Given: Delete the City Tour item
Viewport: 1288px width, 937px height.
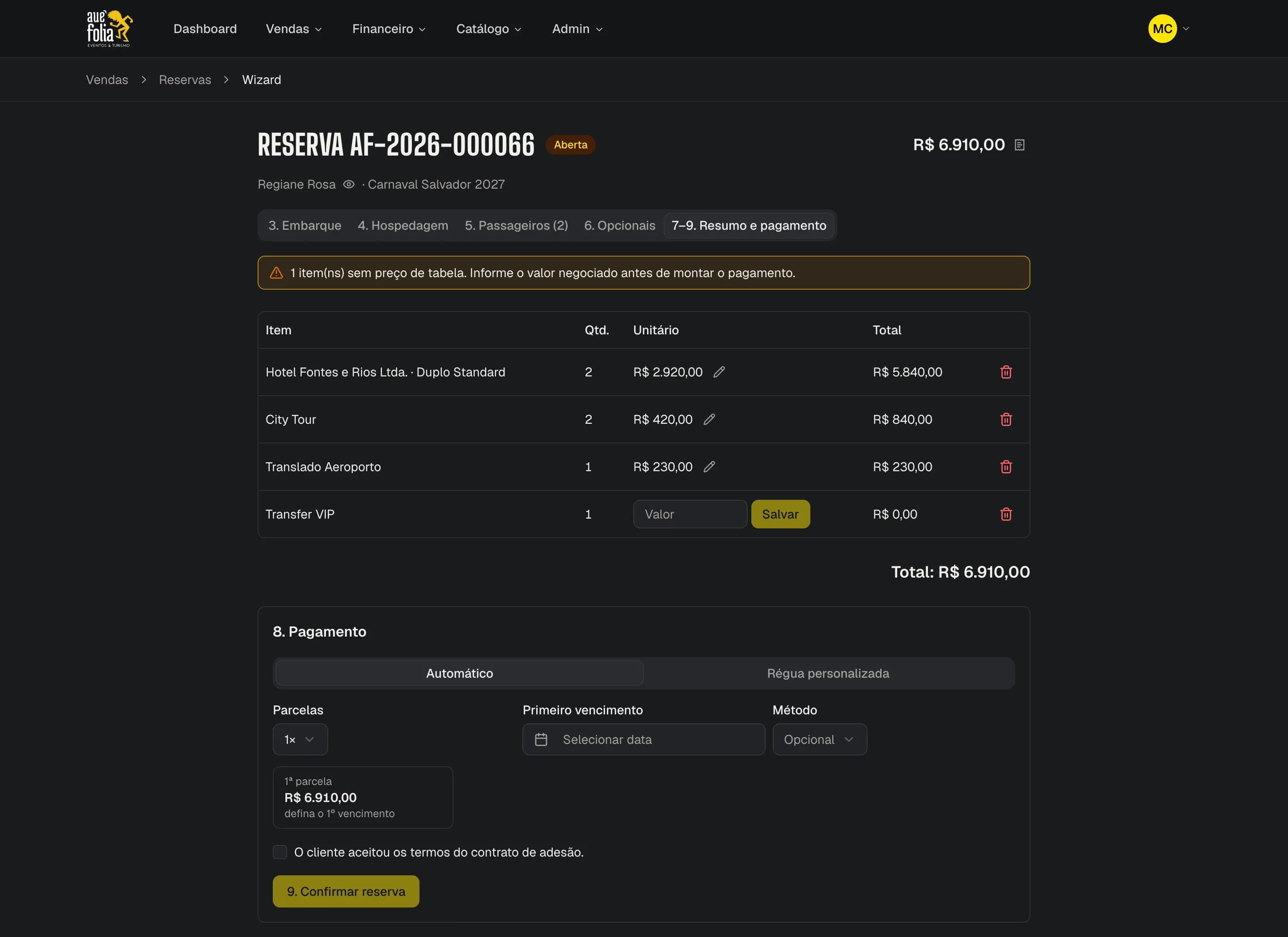Looking at the screenshot, I should pos(1006,419).
